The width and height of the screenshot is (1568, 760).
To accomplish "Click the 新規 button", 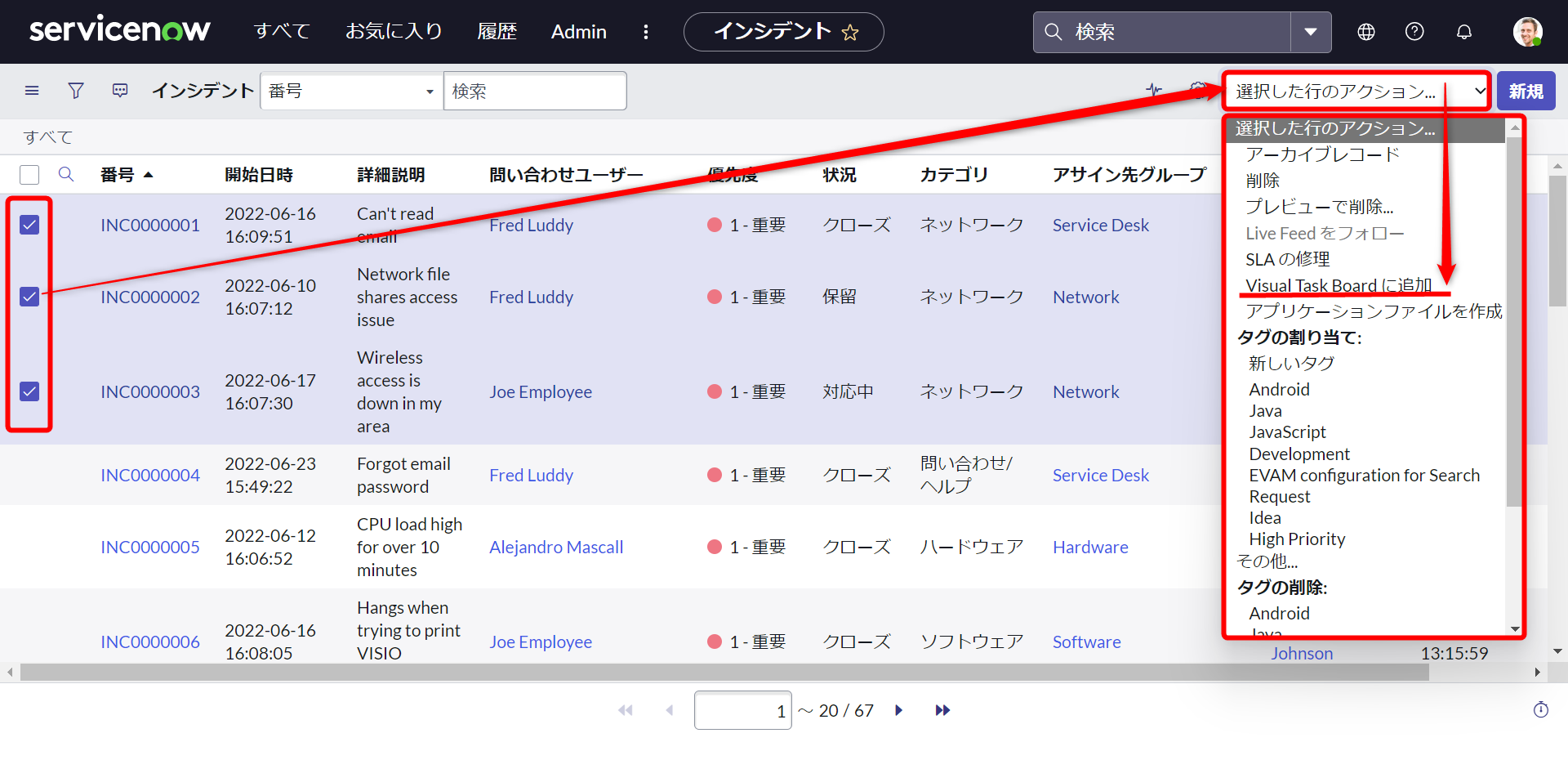I will pyautogui.click(x=1526, y=91).
